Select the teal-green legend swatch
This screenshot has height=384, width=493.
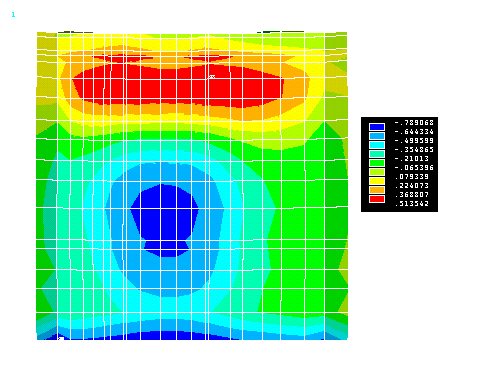click(x=377, y=154)
